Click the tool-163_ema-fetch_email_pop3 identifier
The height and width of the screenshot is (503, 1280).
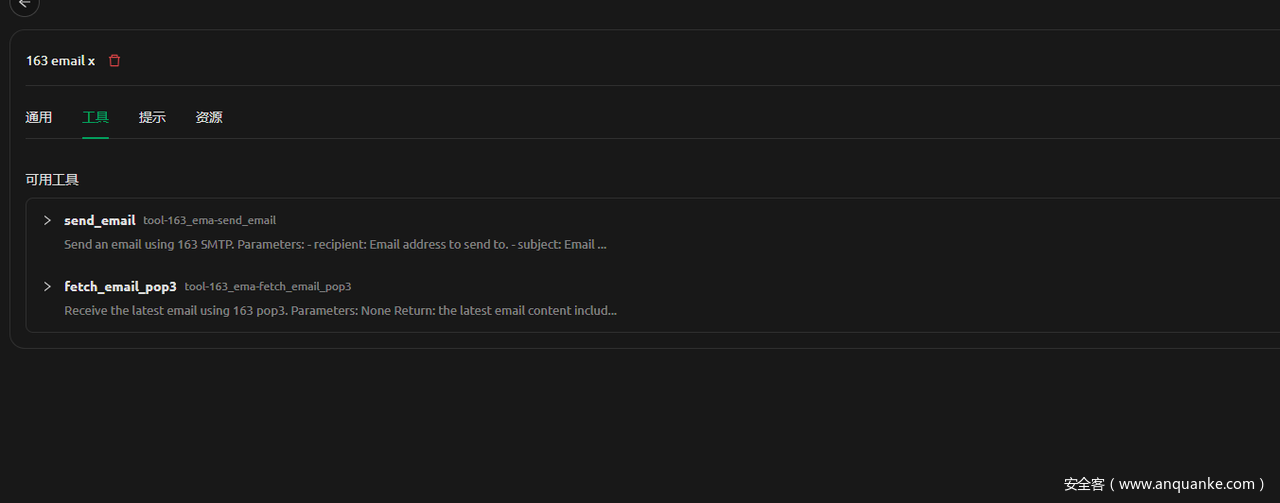tap(268, 287)
